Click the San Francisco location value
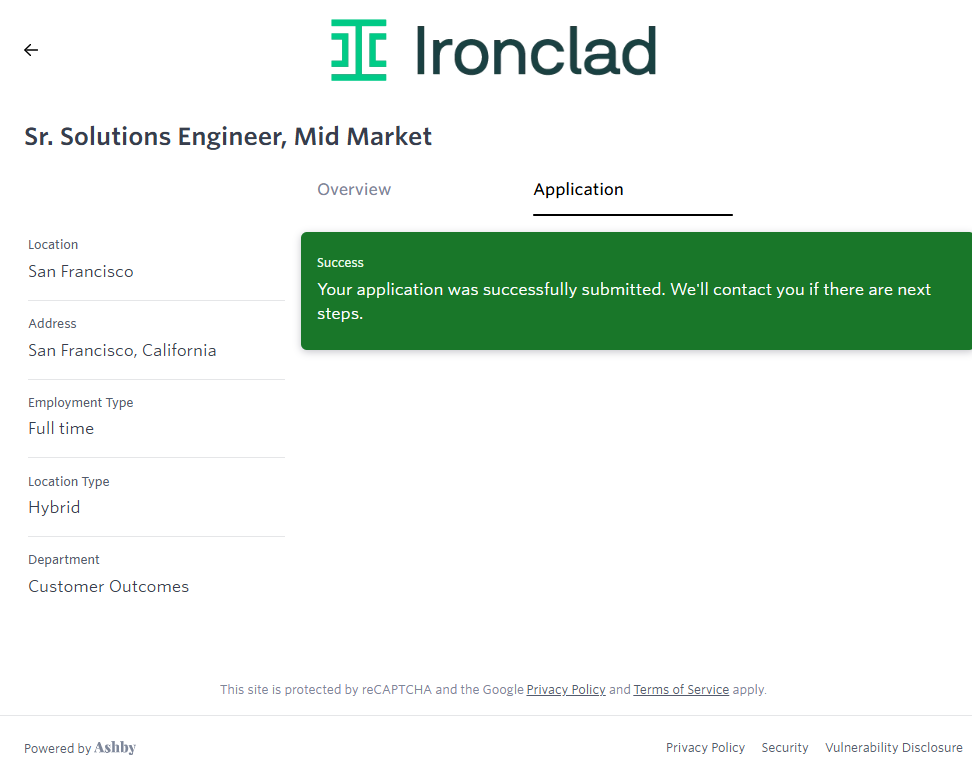The width and height of the screenshot is (972, 782). click(x=80, y=272)
